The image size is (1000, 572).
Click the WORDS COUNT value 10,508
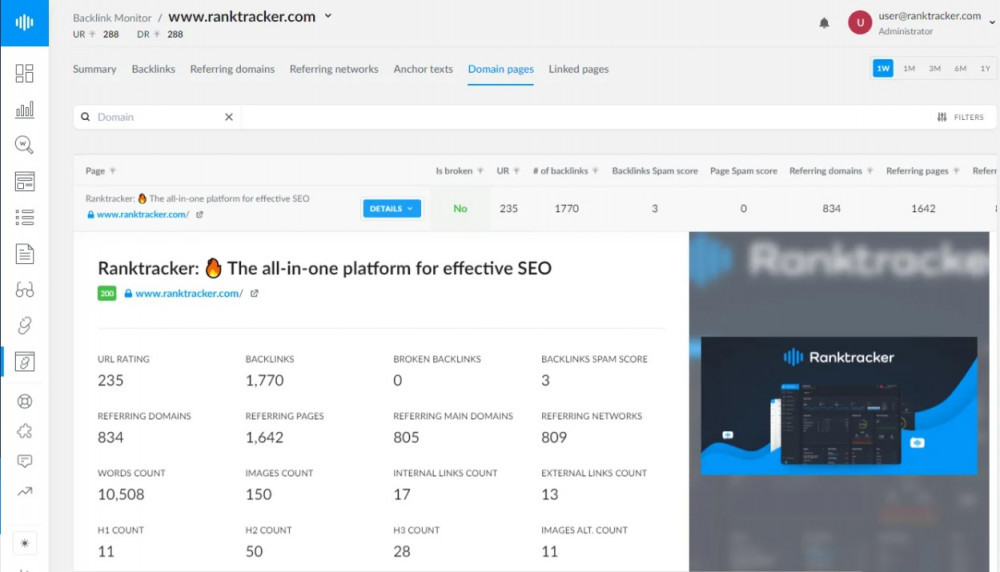pyautogui.click(x=121, y=495)
